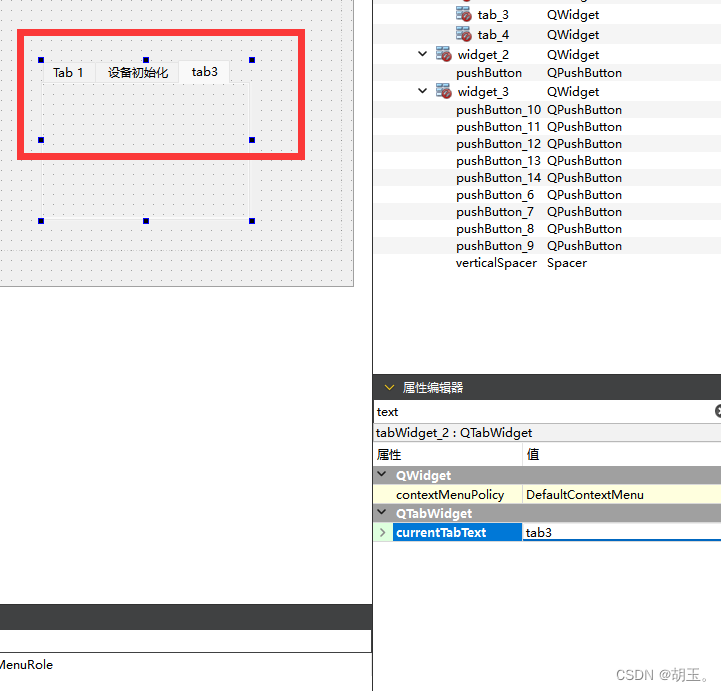
Task: Select pushButton_6 in object tree
Action: tap(495, 195)
